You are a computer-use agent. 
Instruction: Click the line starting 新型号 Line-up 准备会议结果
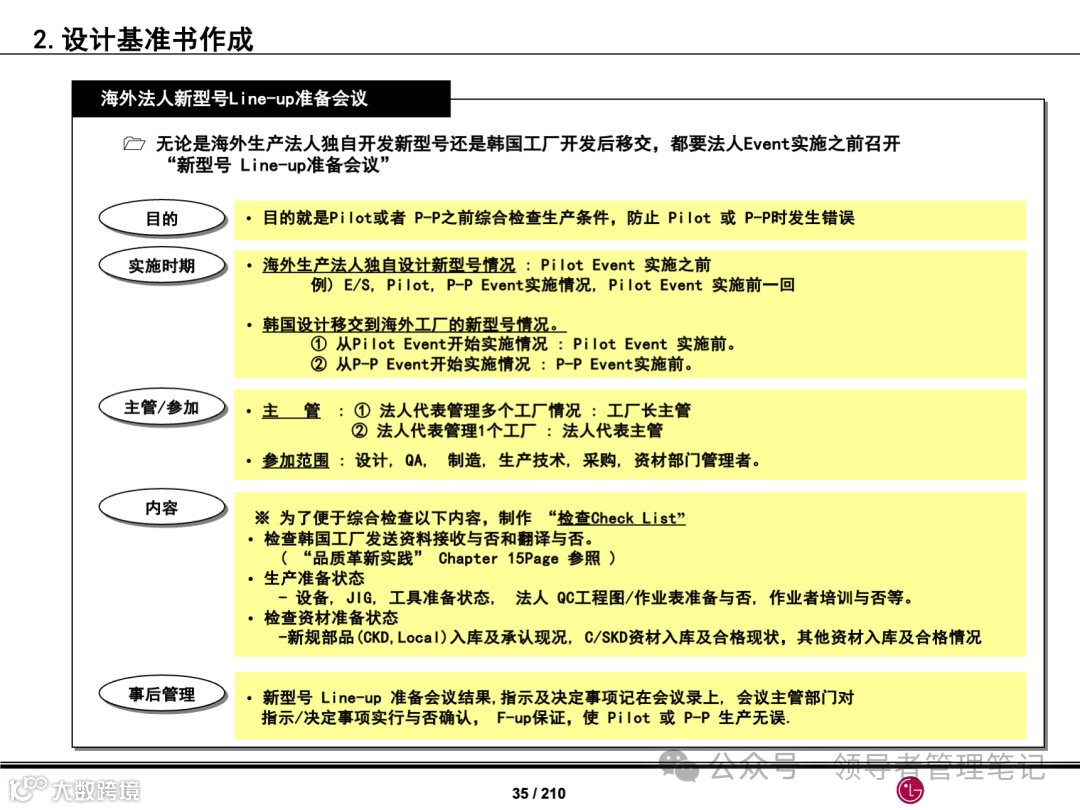[558, 698]
